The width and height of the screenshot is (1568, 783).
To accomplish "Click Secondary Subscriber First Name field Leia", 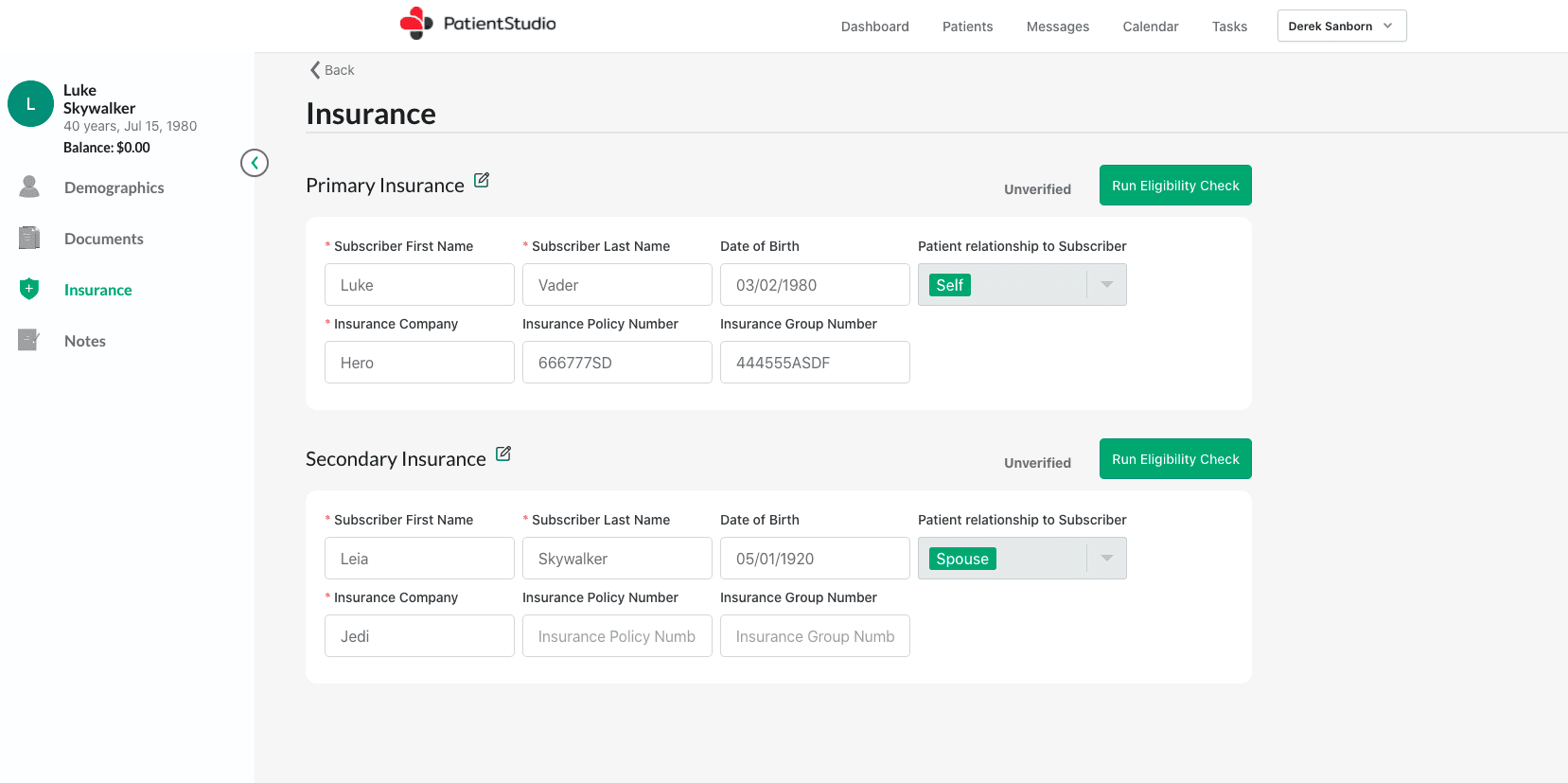I will tap(419, 559).
